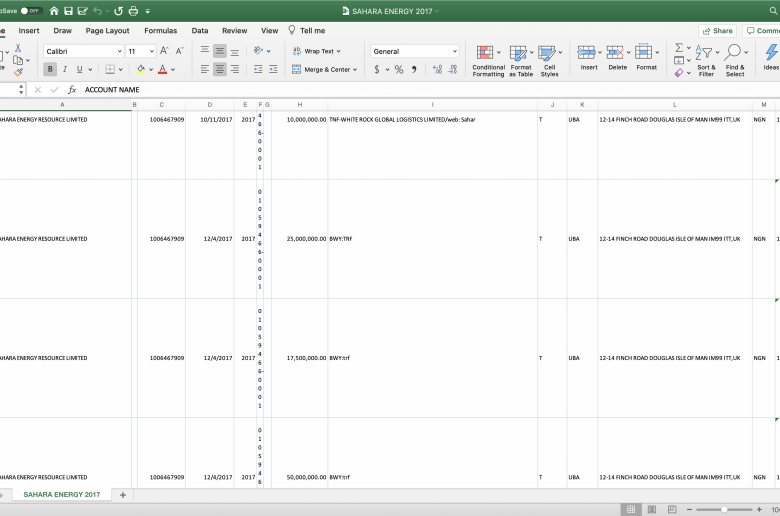Click the zoom slider handle

(x=724, y=509)
